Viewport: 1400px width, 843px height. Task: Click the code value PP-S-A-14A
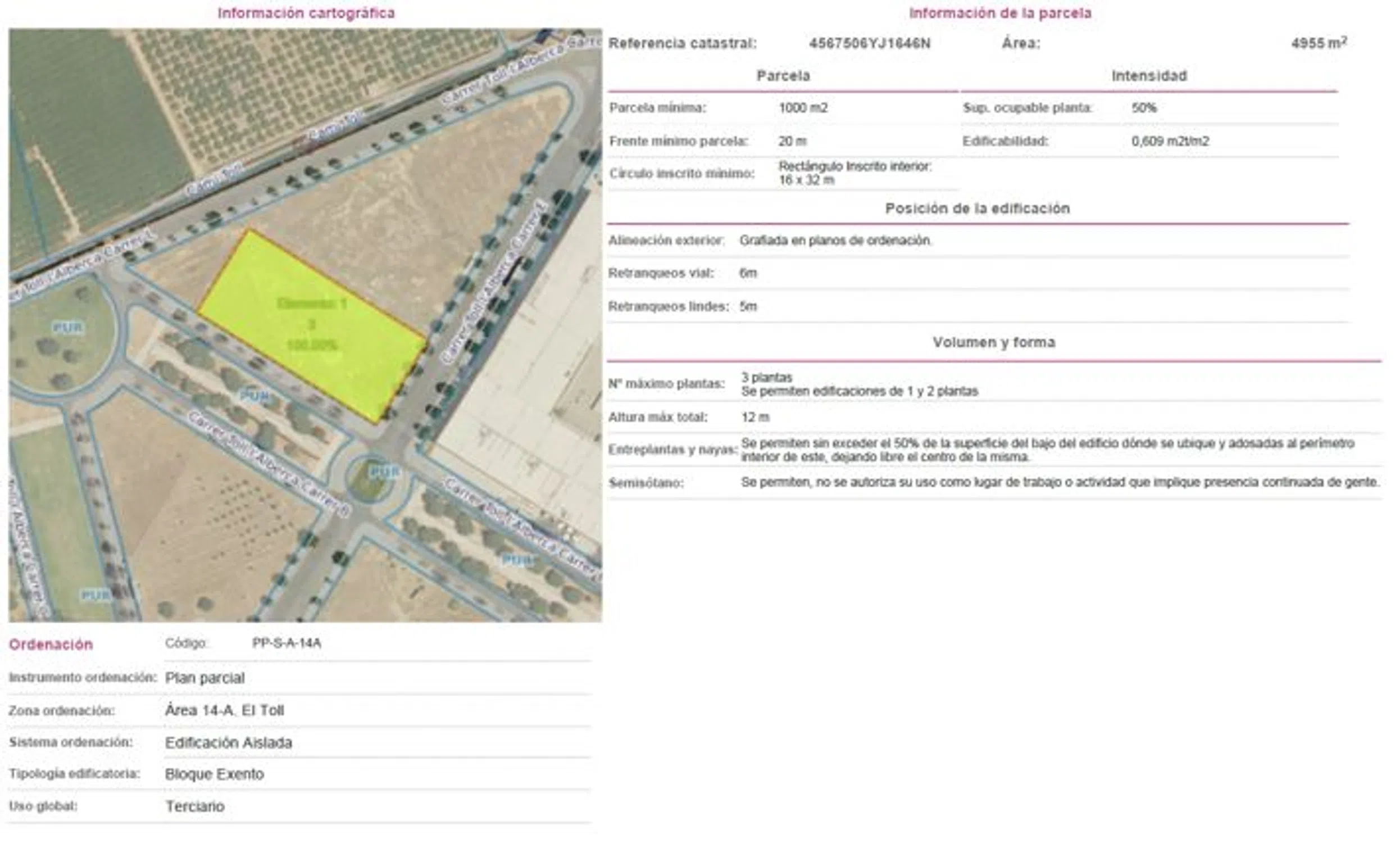click(x=287, y=643)
